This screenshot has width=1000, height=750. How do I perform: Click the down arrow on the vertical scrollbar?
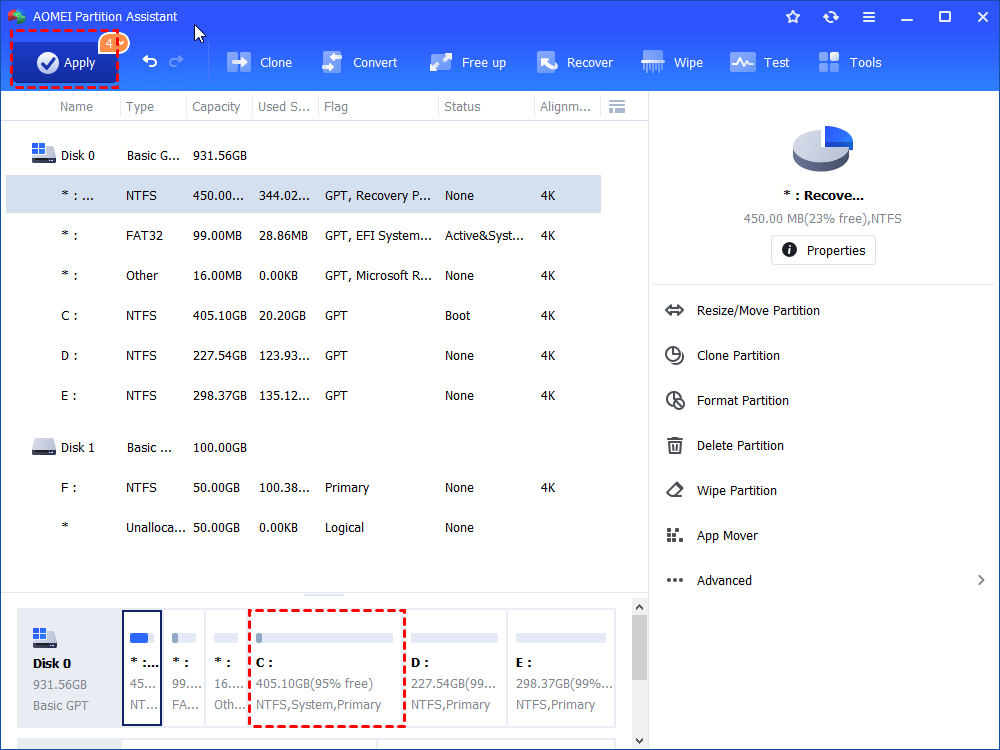[639, 735]
